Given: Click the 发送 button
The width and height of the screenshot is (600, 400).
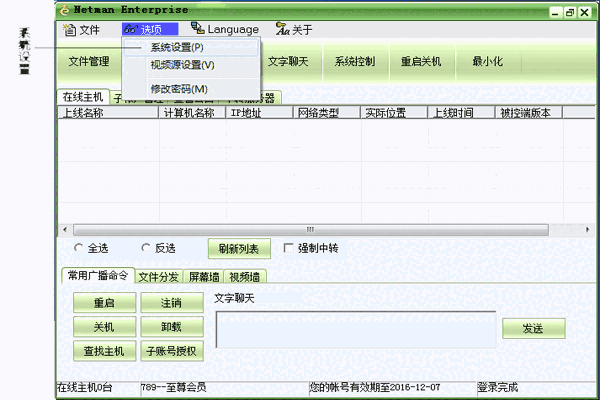Looking at the screenshot, I should click(x=532, y=328).
